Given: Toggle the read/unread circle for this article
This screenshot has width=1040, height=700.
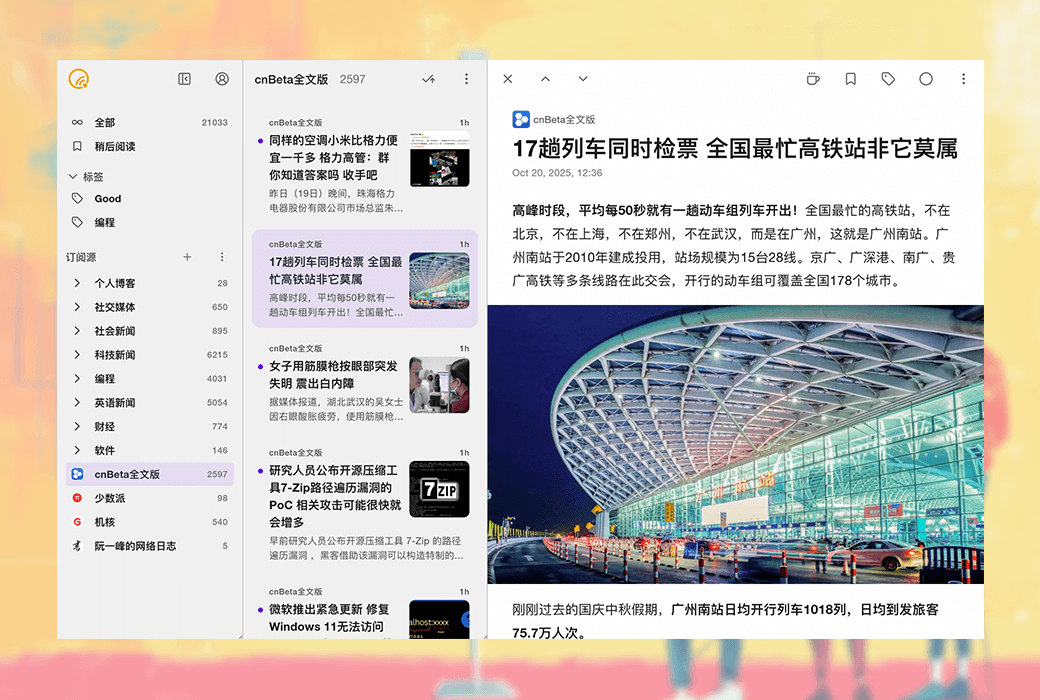Looking at the screenshot, I should (926, 79).
